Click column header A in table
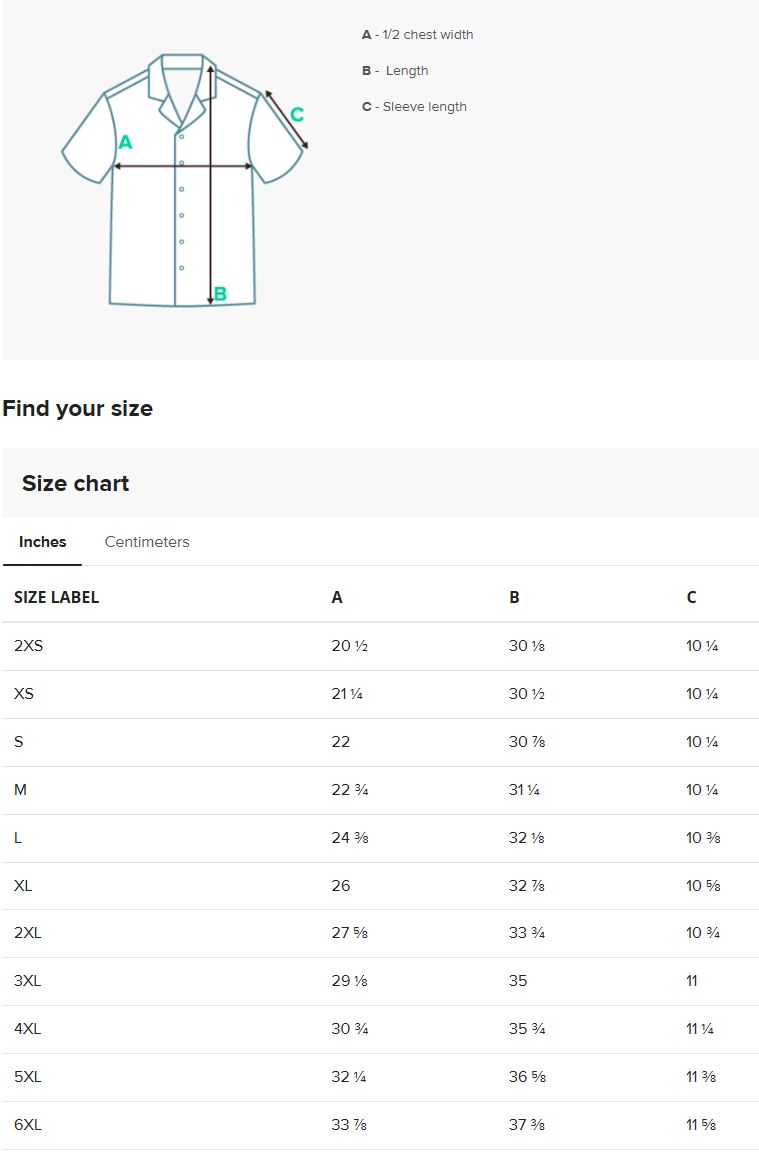The width and height of the screenshot is (759, 1167). click(x=337, y=597)
